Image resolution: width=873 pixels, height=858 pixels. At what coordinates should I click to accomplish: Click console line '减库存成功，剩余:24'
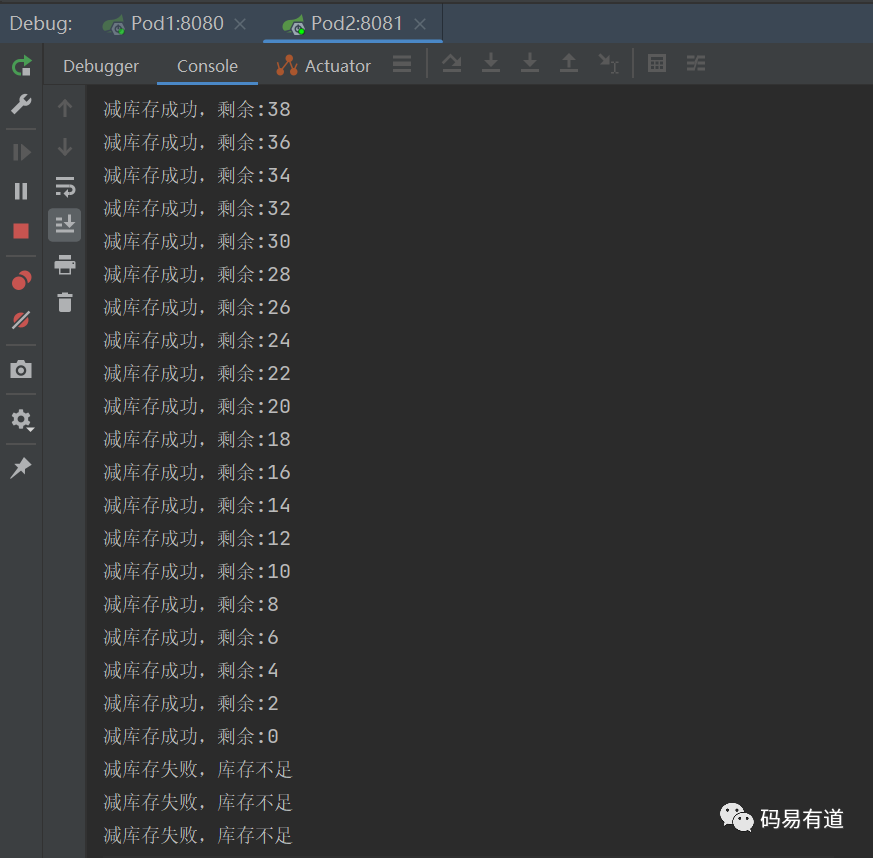point(197,340)
